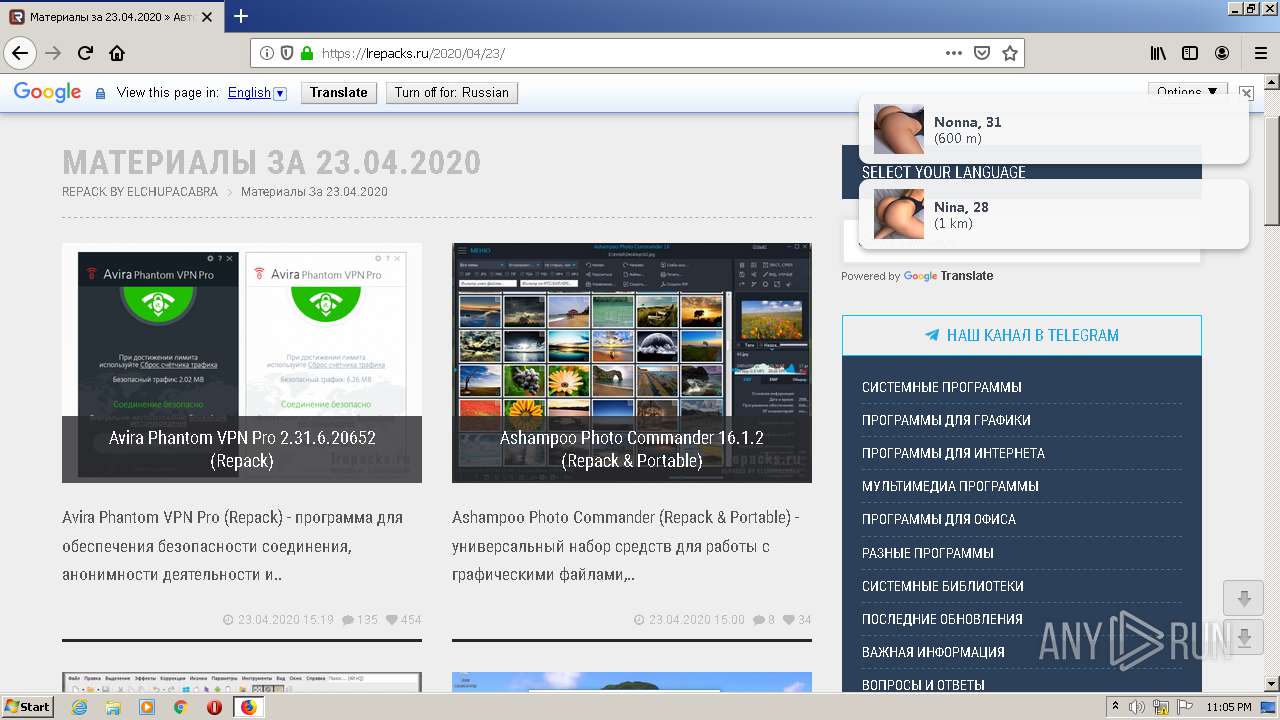
Task: Open the Firefox hamburger menu
Action: (1260, 53)
